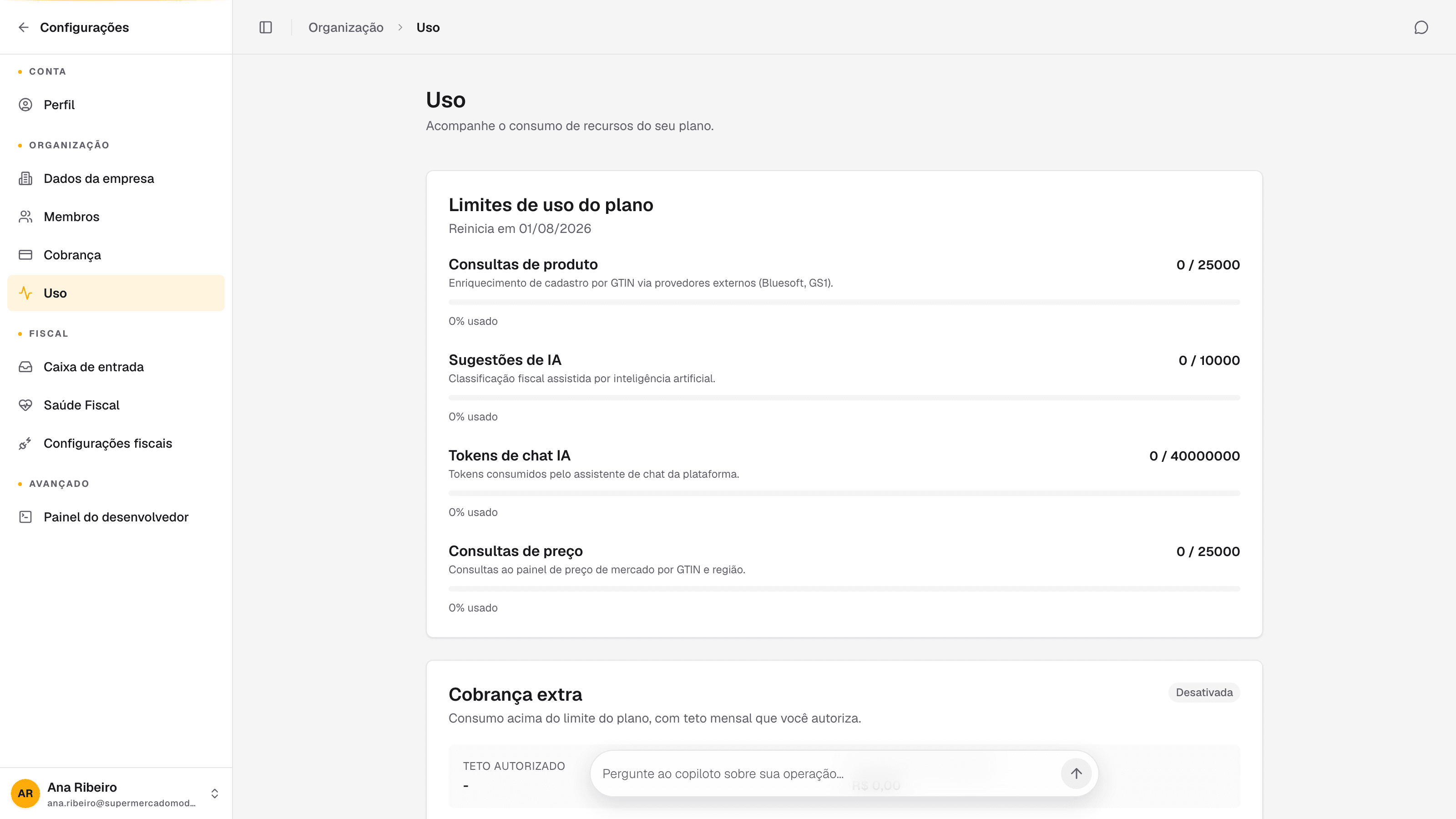Click Reinicia em 01/08/2026 text
Viewport: 1456px width, 819px height.
point(520,228)
